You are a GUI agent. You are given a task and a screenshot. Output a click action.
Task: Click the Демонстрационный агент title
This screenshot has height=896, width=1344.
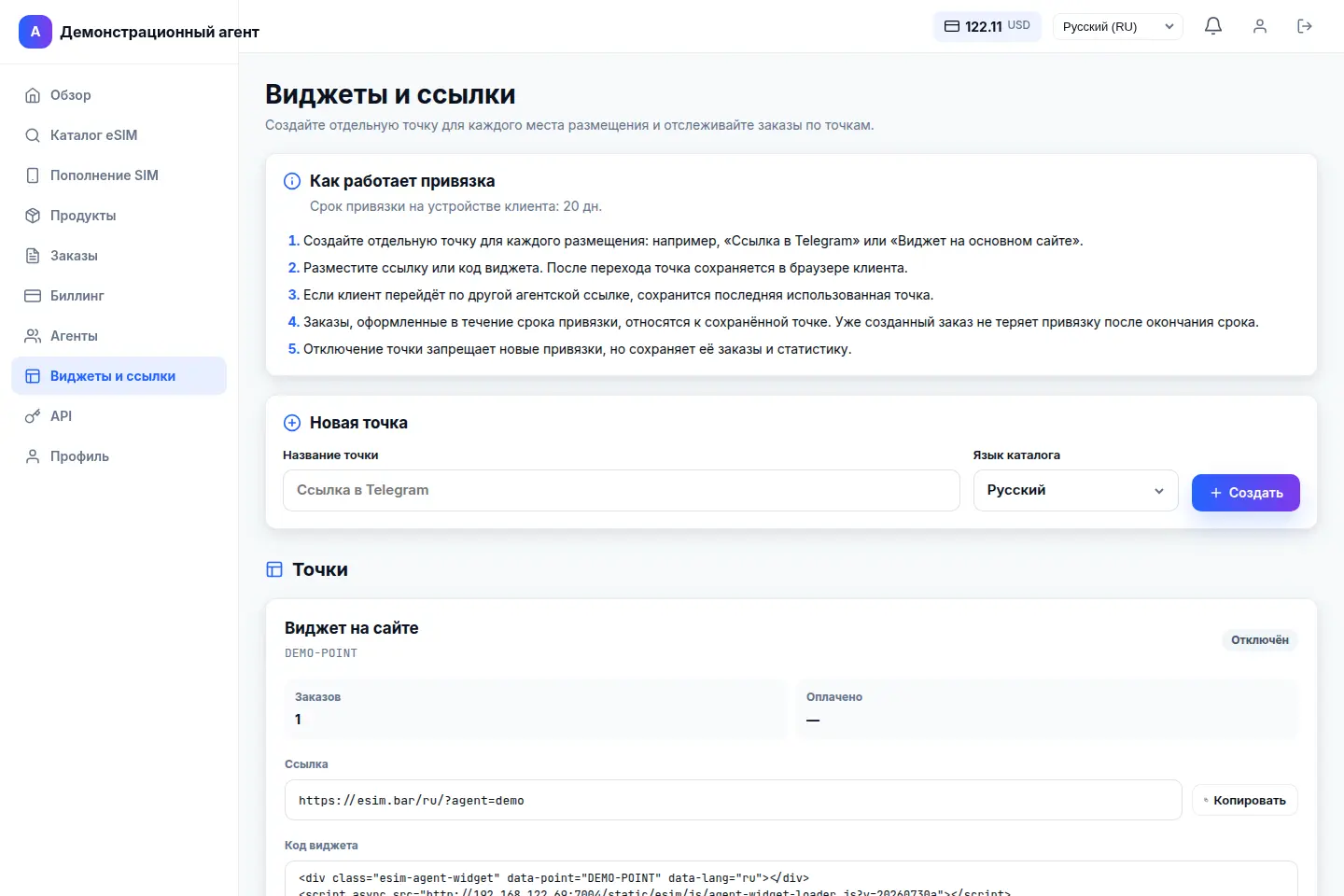tap(160, 32)
